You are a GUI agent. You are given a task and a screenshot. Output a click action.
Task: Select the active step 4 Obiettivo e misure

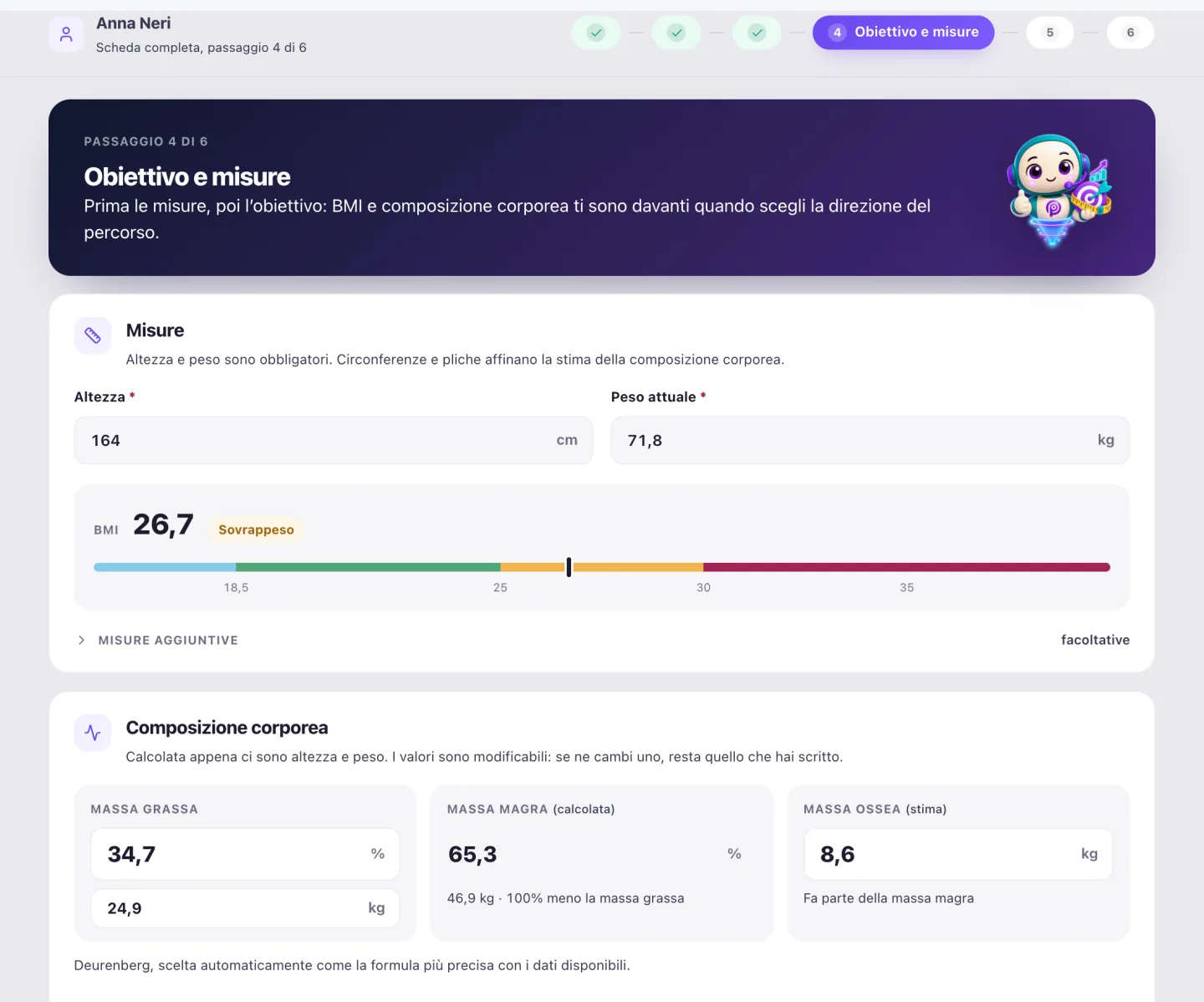(x=903, y=33)
